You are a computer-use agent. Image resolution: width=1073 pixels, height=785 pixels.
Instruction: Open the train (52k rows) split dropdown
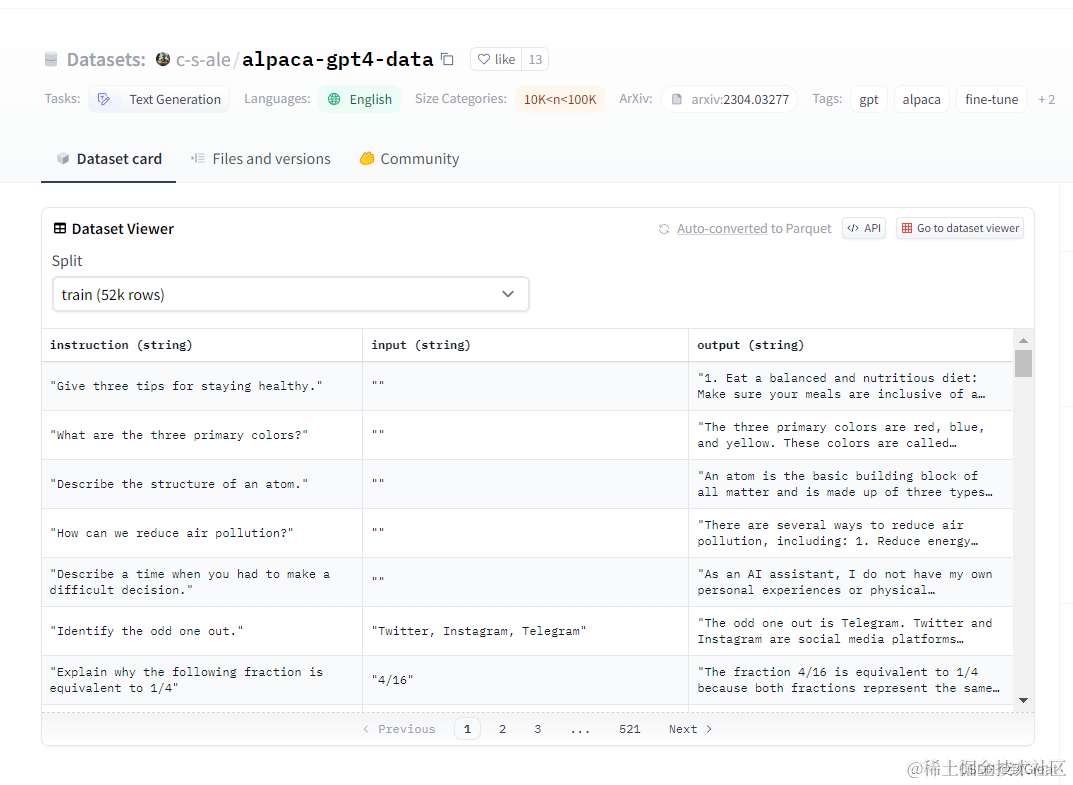pos(291,294)
